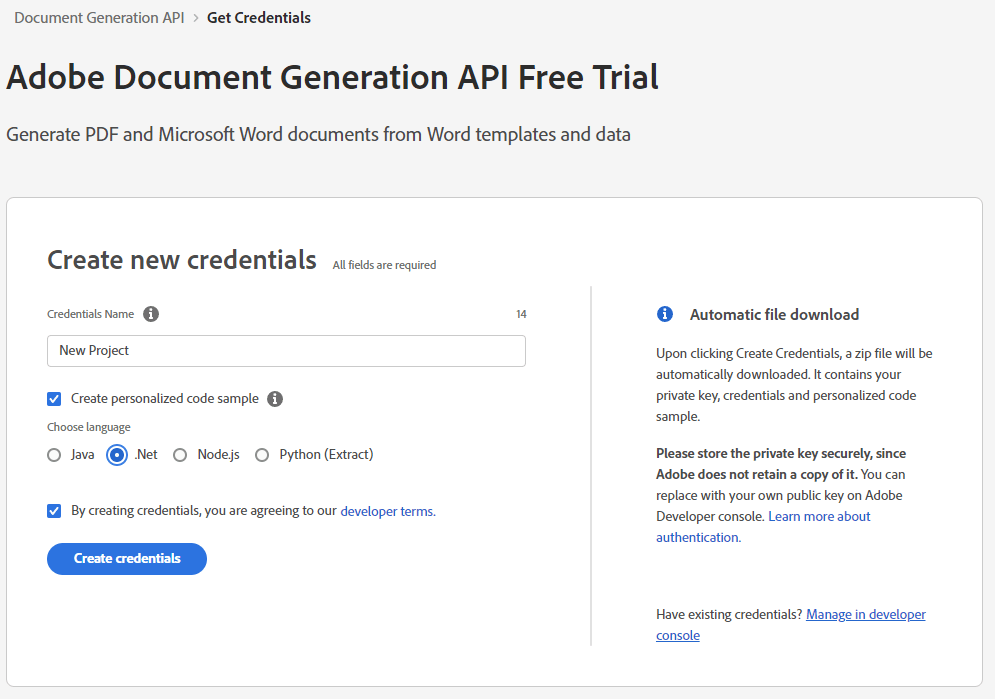Toggle the developer terms agreement checkbox
Screen dimensions: 995x699
click(x=54, y=511)
